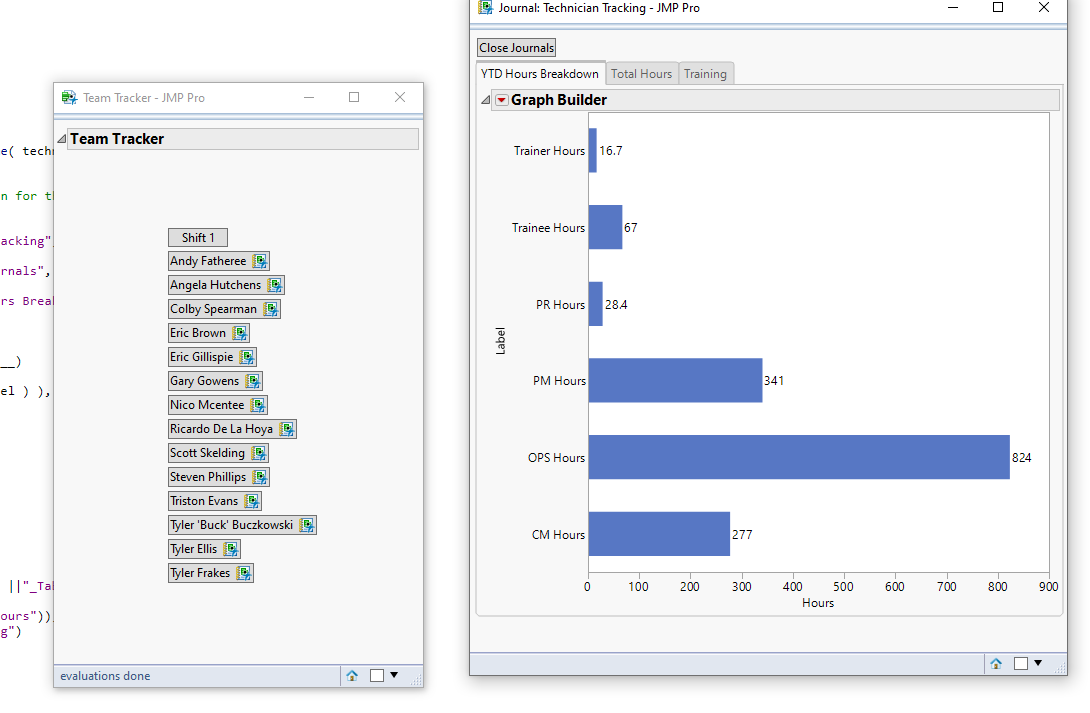Close the Team Tracker window
Screen dimensions: 1090x713
point(400,97)
